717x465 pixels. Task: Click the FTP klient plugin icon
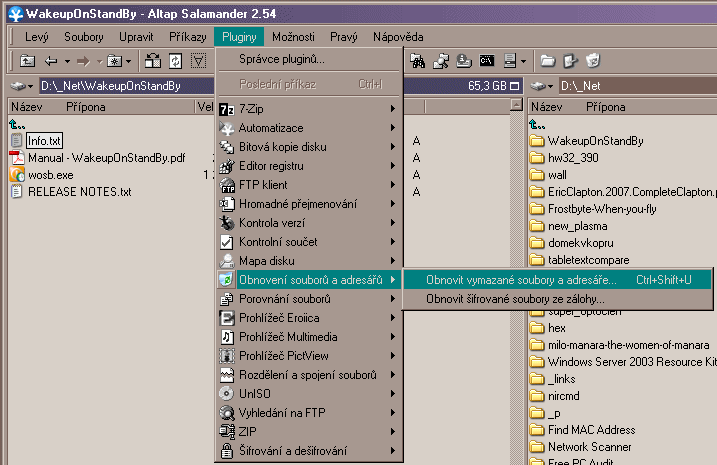tap(227, 185)
